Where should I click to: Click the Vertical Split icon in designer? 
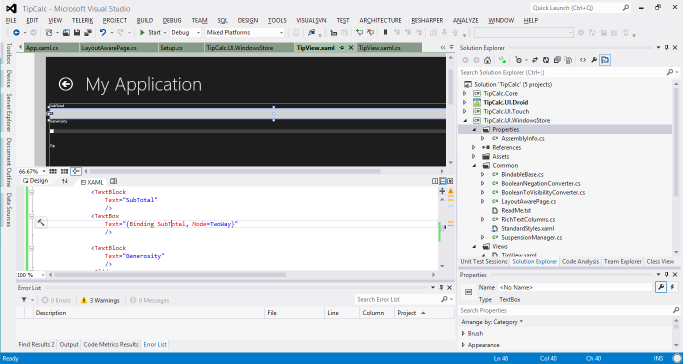(435, 181)
